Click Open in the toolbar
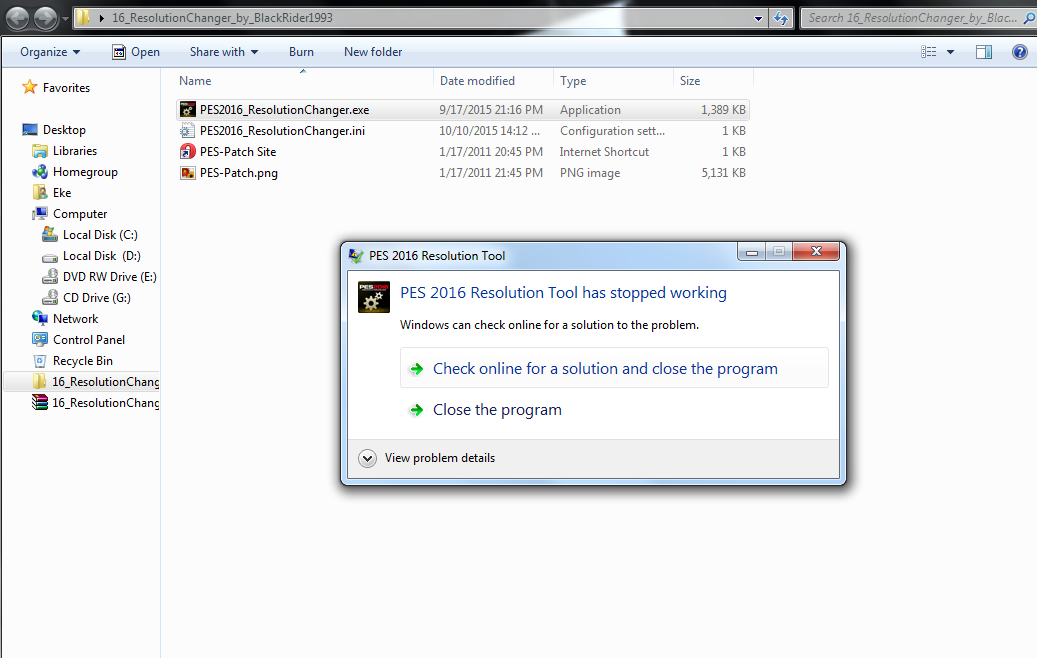1037x658 pixels. [x=136, y=52]
